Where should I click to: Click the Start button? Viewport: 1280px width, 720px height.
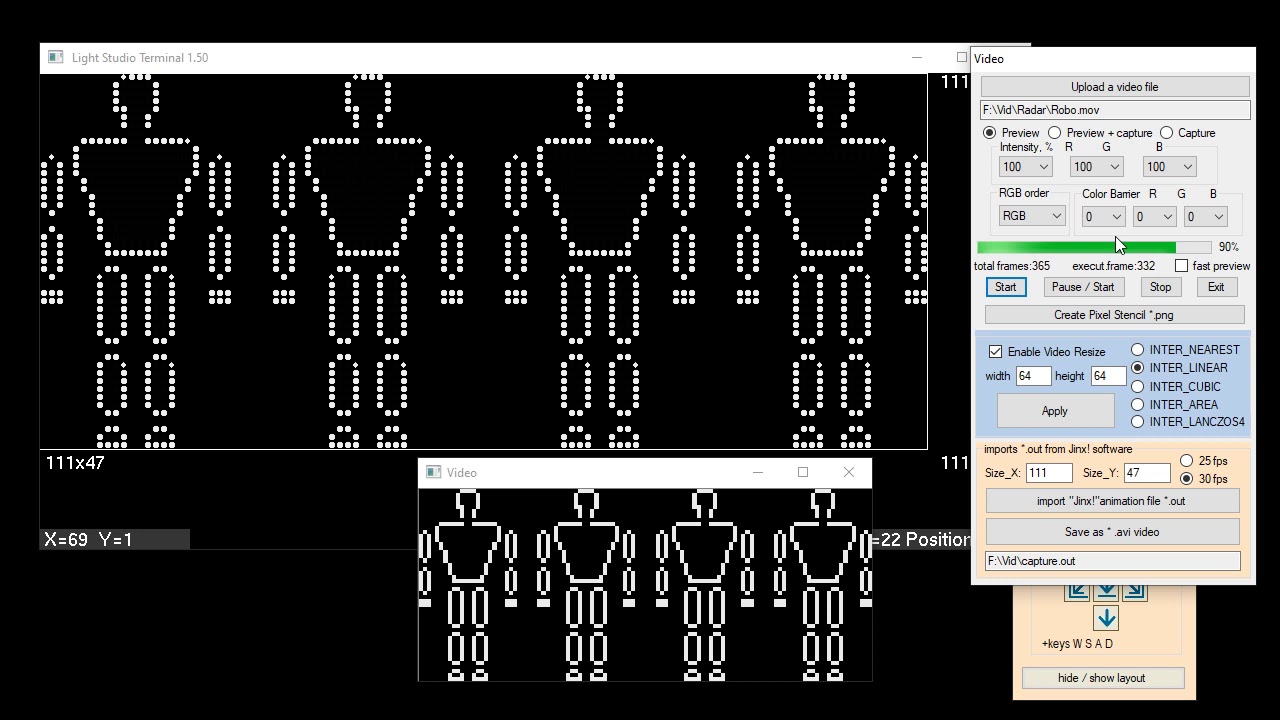(1005, 287)
